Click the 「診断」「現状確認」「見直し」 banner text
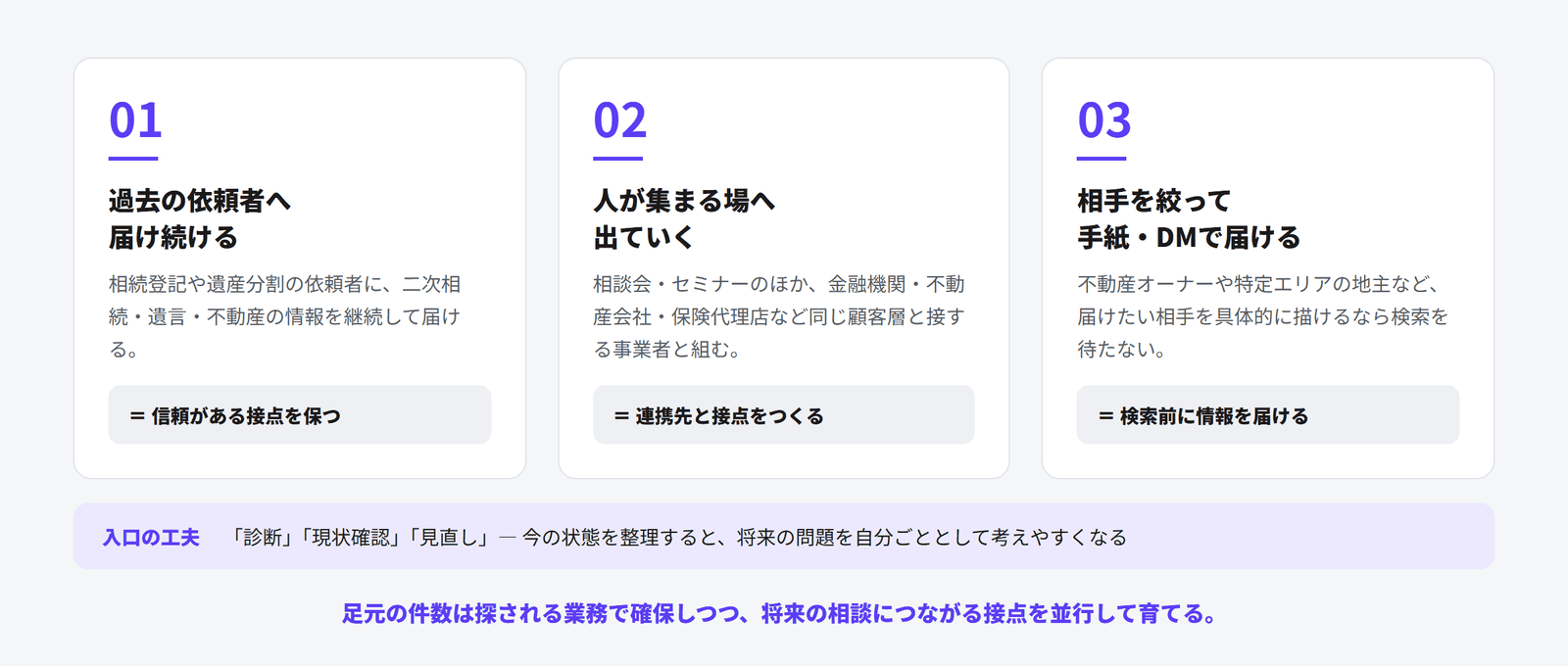 click(x=358, y=538)
